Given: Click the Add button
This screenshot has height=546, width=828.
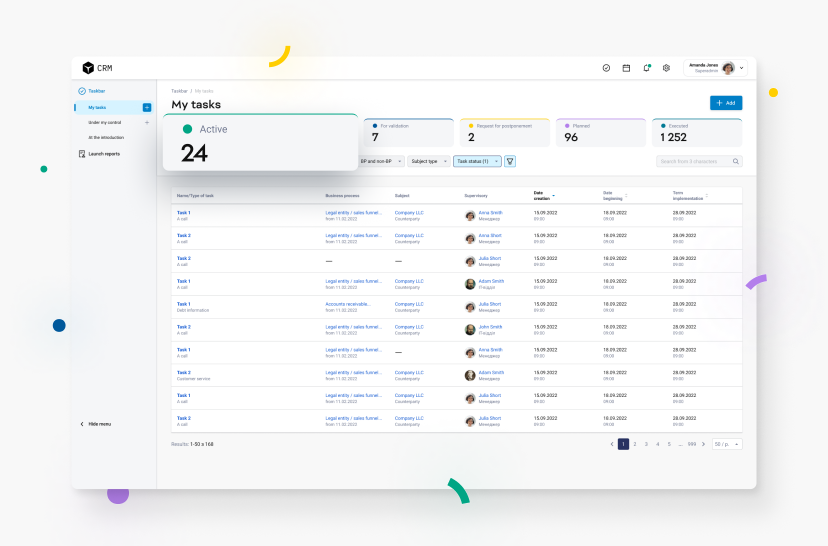Looking at the screenshot, I should tap(726, 103).
